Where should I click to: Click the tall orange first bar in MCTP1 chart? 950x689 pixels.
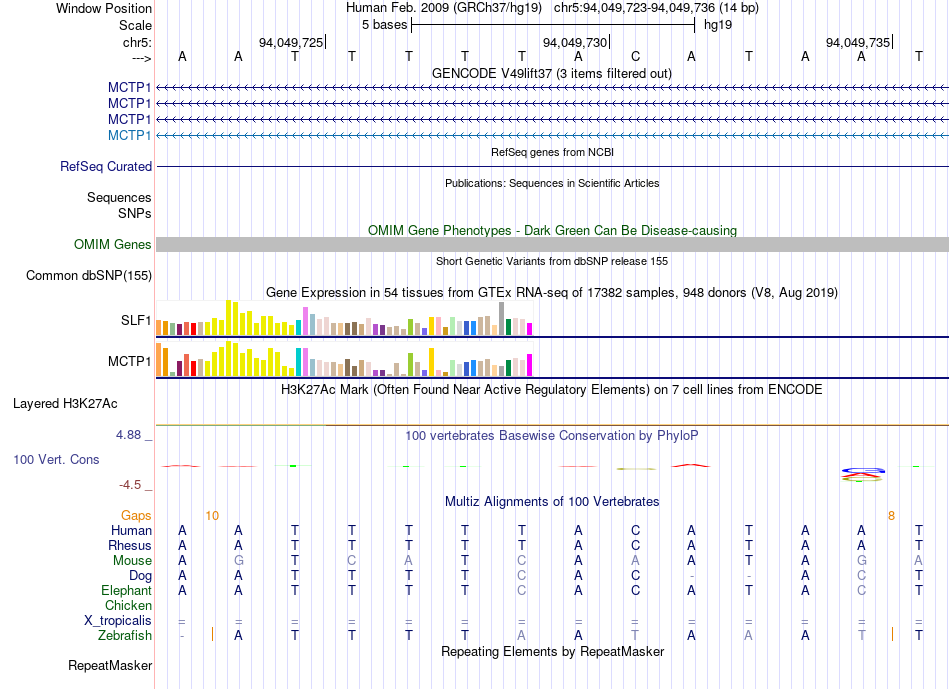pyautogui.click(x=159, y=360)
